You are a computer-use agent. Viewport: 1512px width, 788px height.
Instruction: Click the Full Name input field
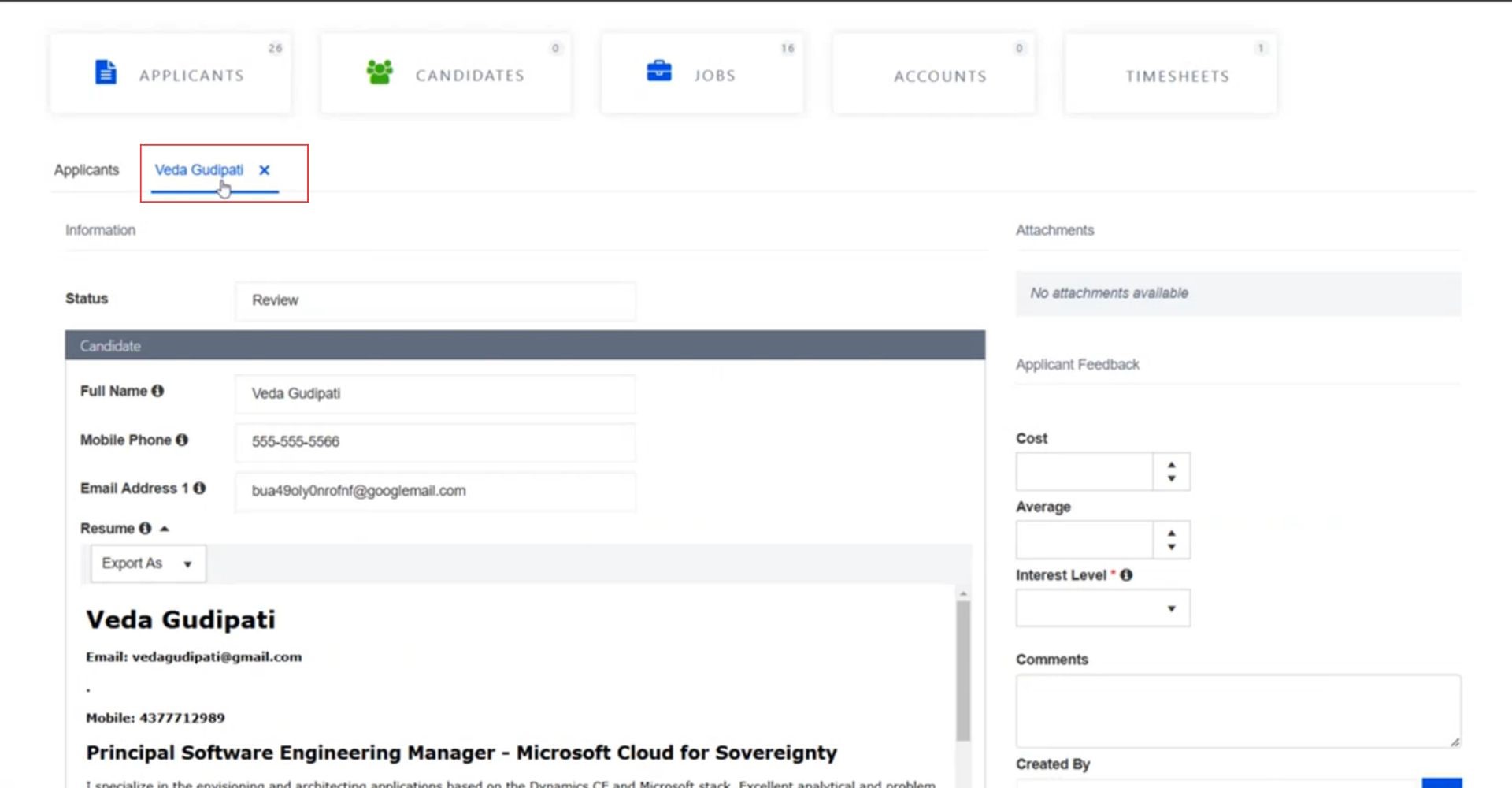click(435, 393)
